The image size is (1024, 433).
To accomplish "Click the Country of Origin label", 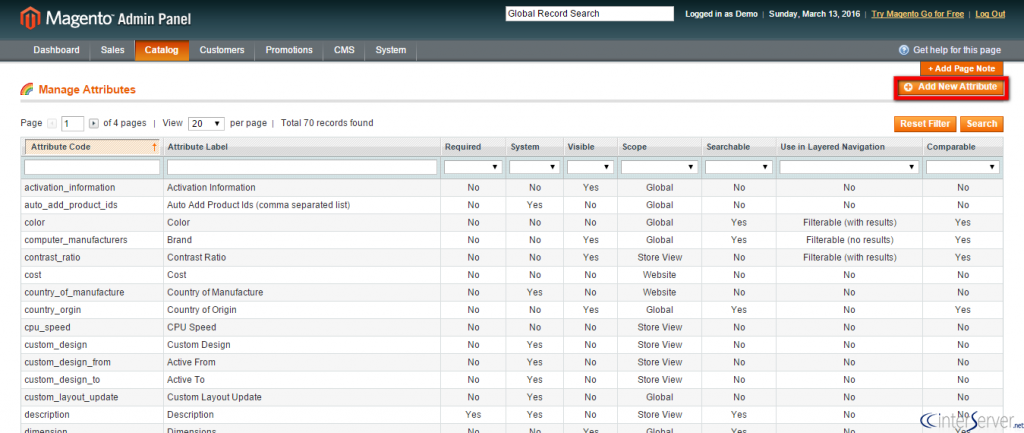I will [x=202, y=310].
